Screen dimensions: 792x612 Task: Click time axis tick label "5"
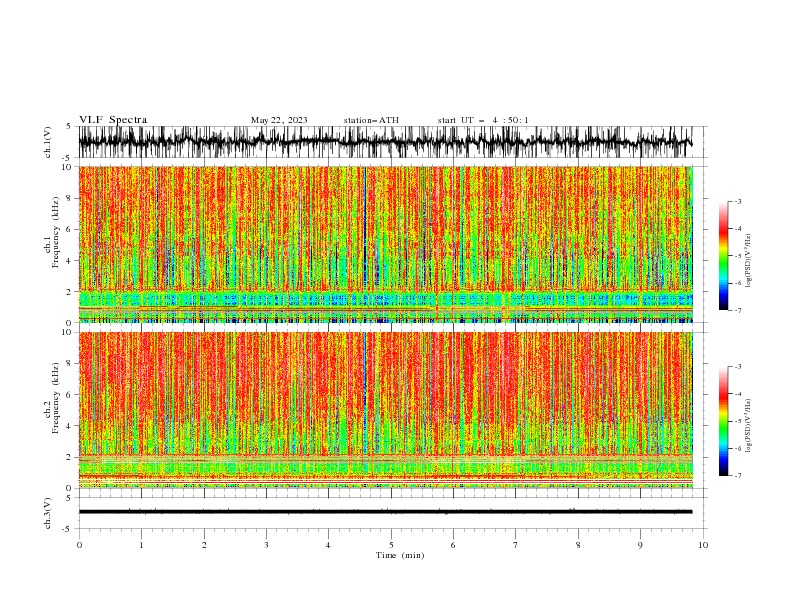point(391,545)
